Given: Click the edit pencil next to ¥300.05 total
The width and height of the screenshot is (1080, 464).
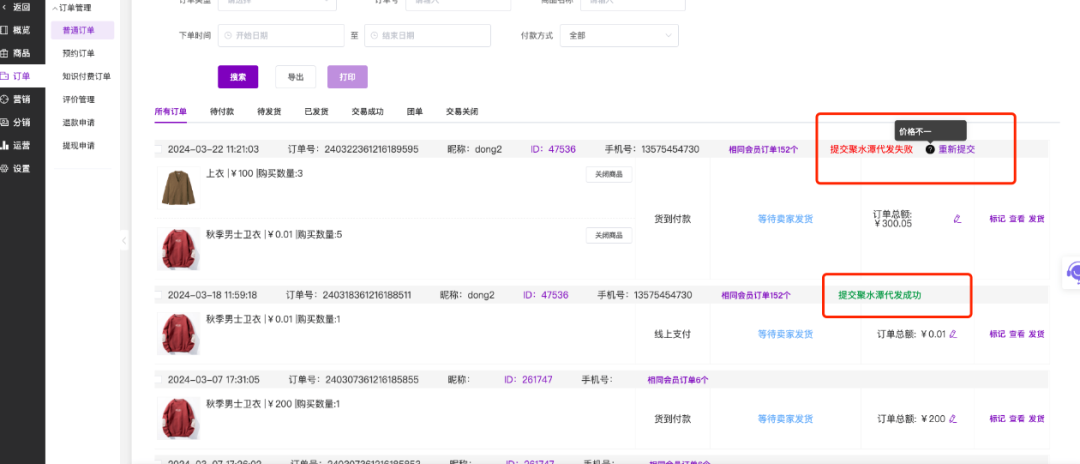Looking at the screenshot, I should click(957, 218).
